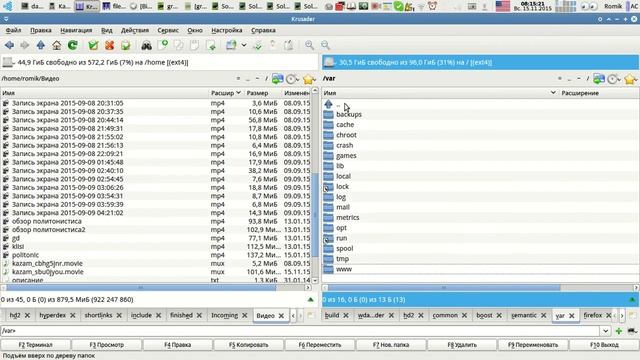Click F7 Нов. папка button
This screenshot has width=640, height=360.
coord(391,345)
